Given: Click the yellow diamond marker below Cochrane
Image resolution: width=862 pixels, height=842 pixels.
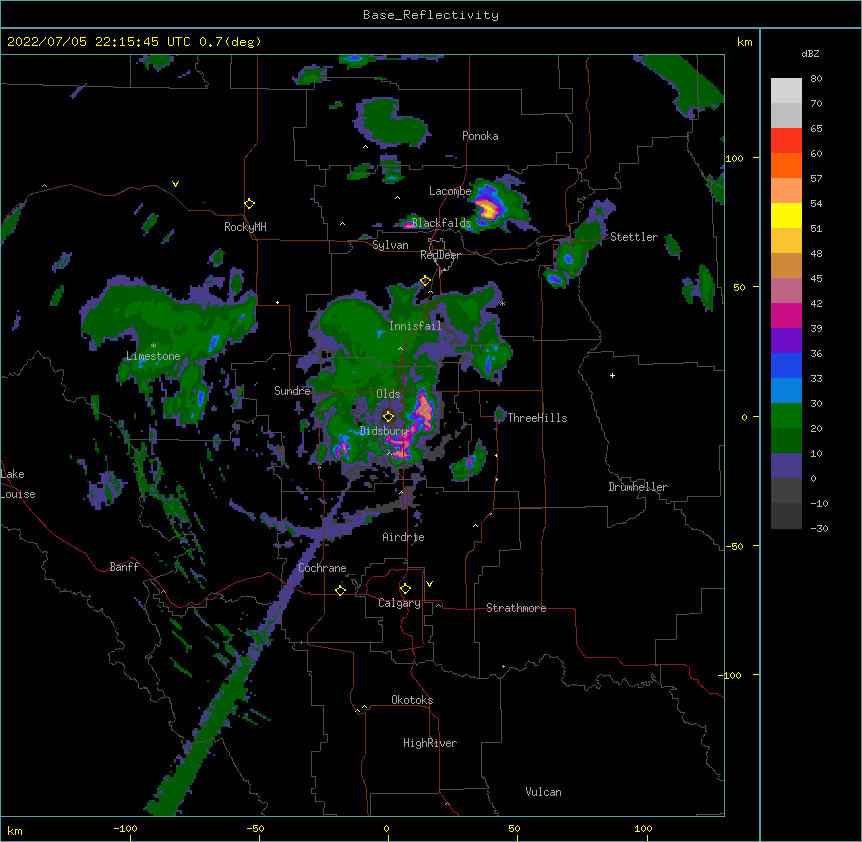Looking at the screenshot, I should pos(340,590).
